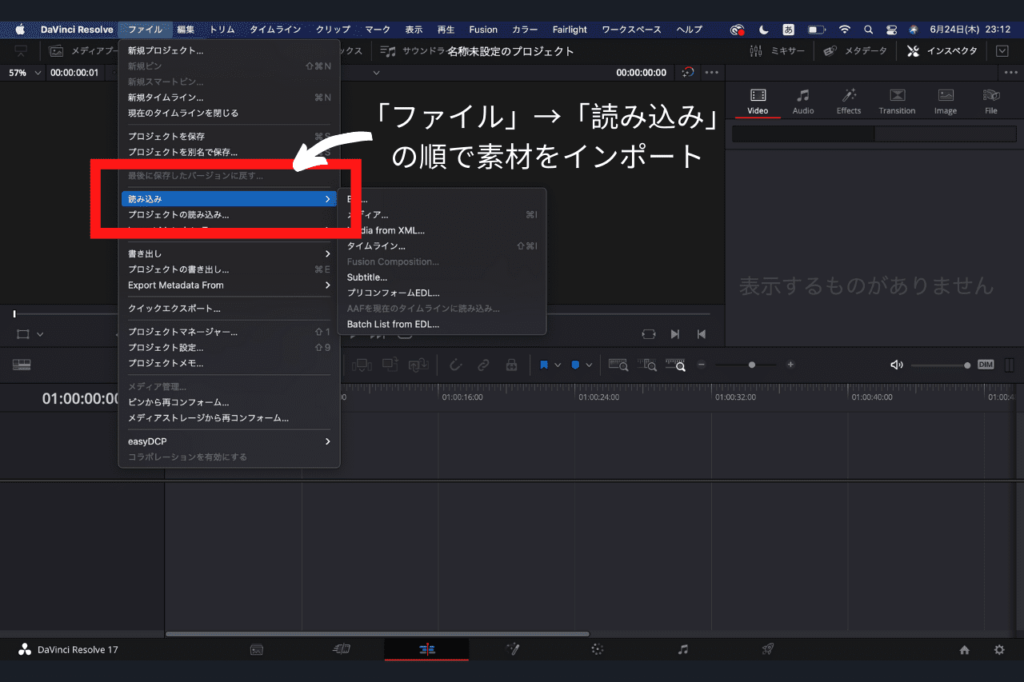Open the Media page icon
This screenshot has height=682, width=1024.
[x=257, y=649]
